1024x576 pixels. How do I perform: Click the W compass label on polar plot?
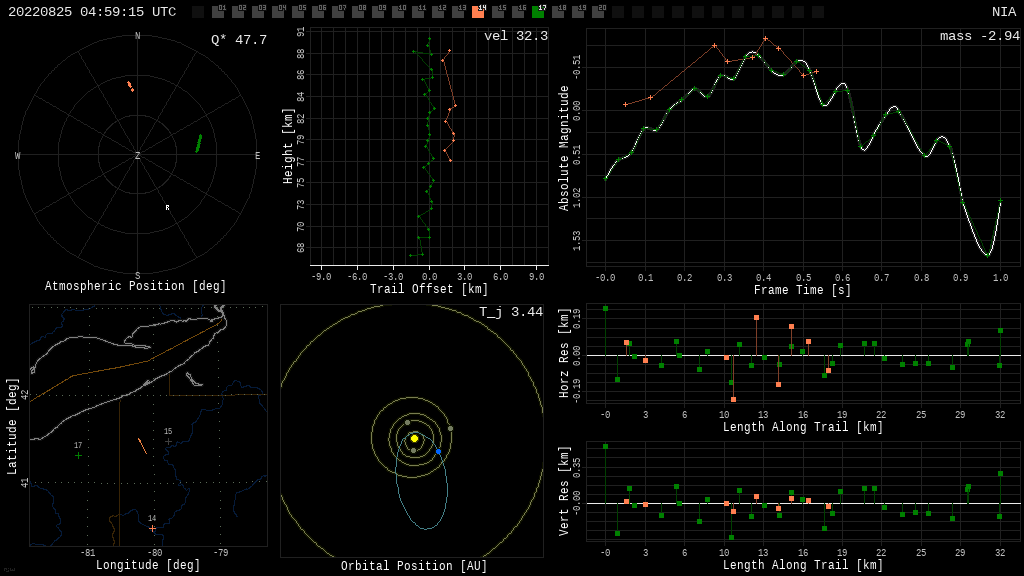coord(18,155)
